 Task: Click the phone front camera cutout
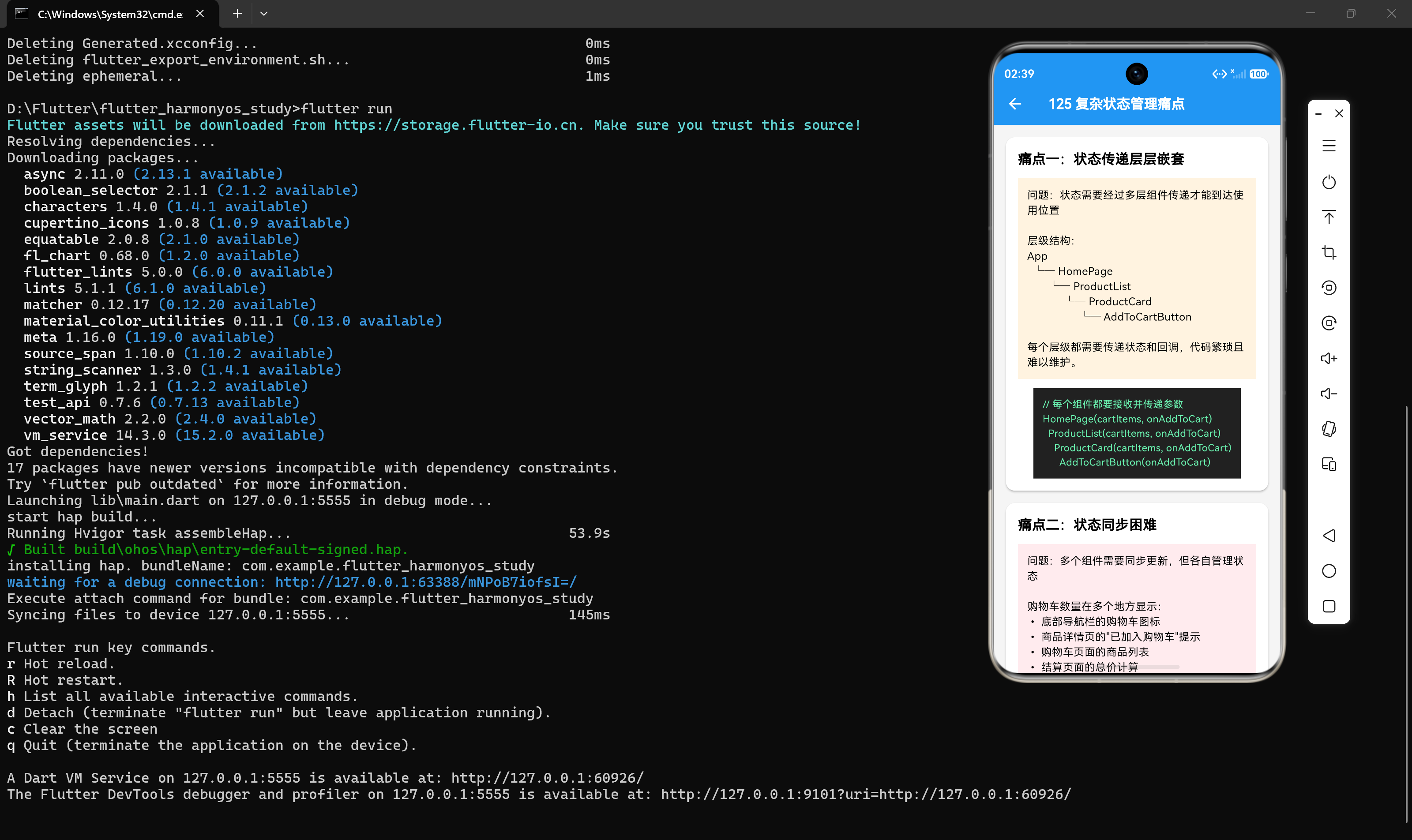[1137, 74]
